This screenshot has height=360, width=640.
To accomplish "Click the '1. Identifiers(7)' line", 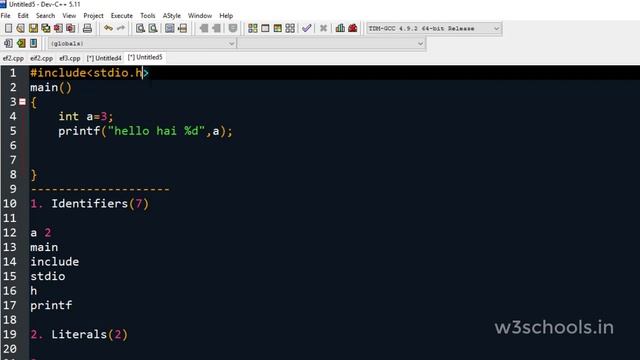I will (90, 204).
